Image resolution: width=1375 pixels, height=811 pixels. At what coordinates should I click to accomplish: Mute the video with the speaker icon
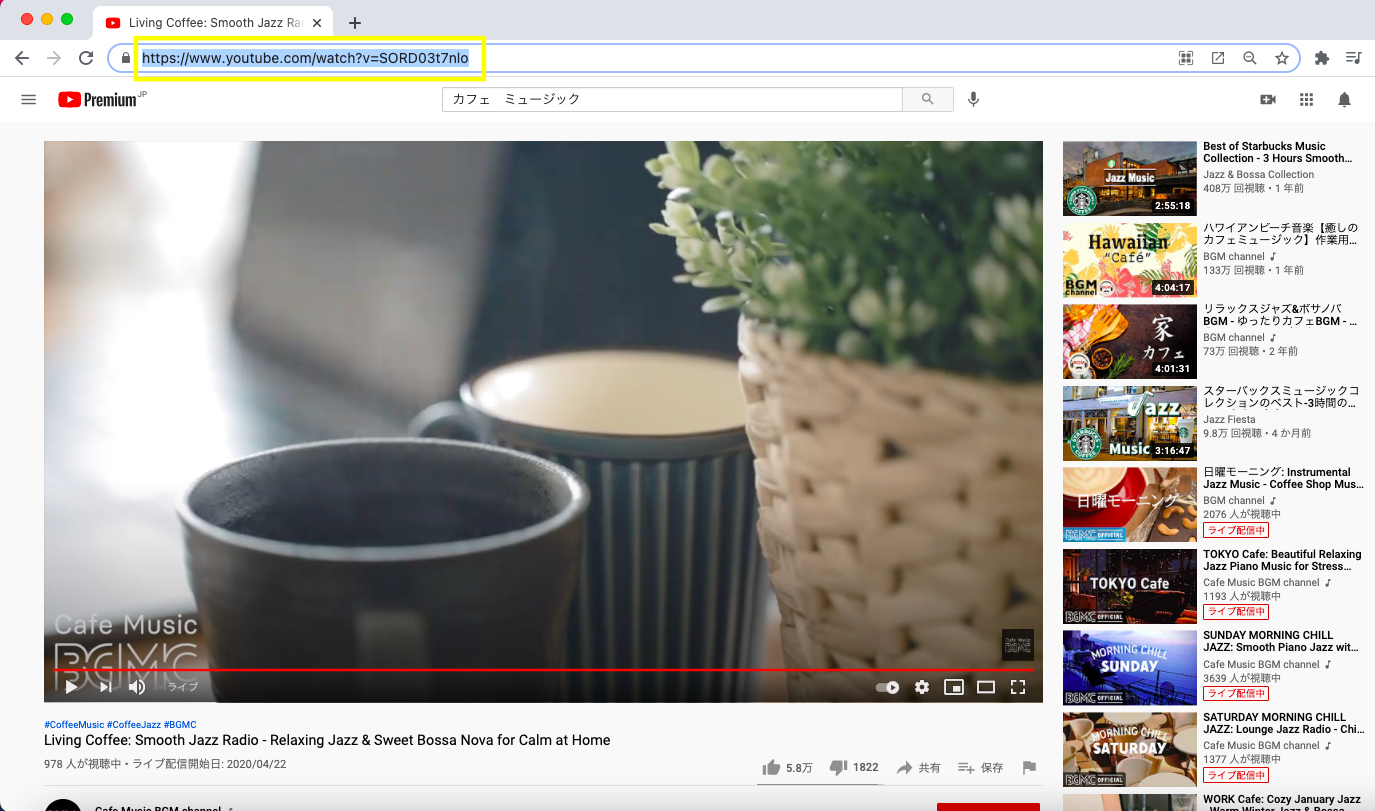[x=137, y=687]
